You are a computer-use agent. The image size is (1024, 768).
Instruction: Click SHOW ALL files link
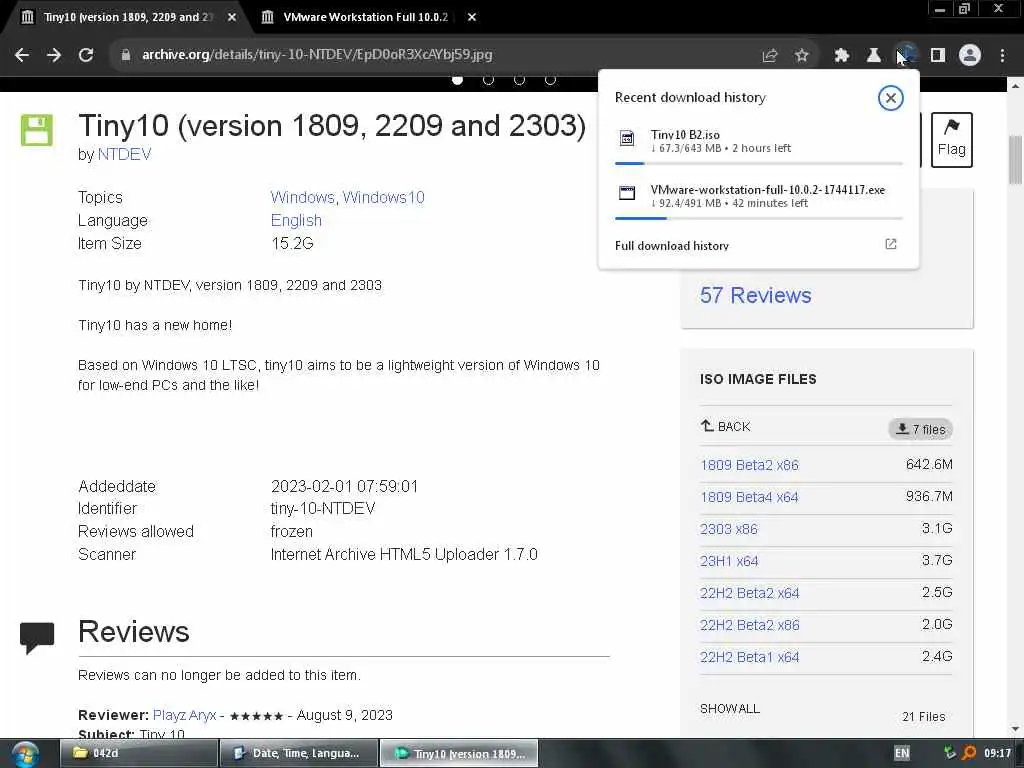point(729,709)
